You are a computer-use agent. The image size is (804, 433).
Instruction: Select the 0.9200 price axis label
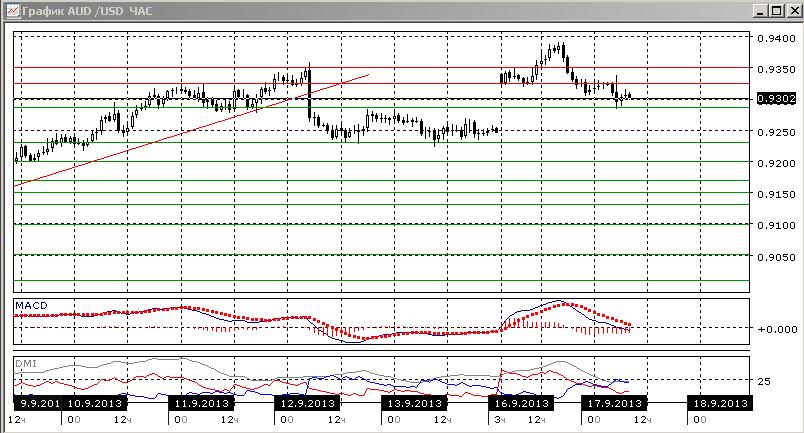coord(776,163)
